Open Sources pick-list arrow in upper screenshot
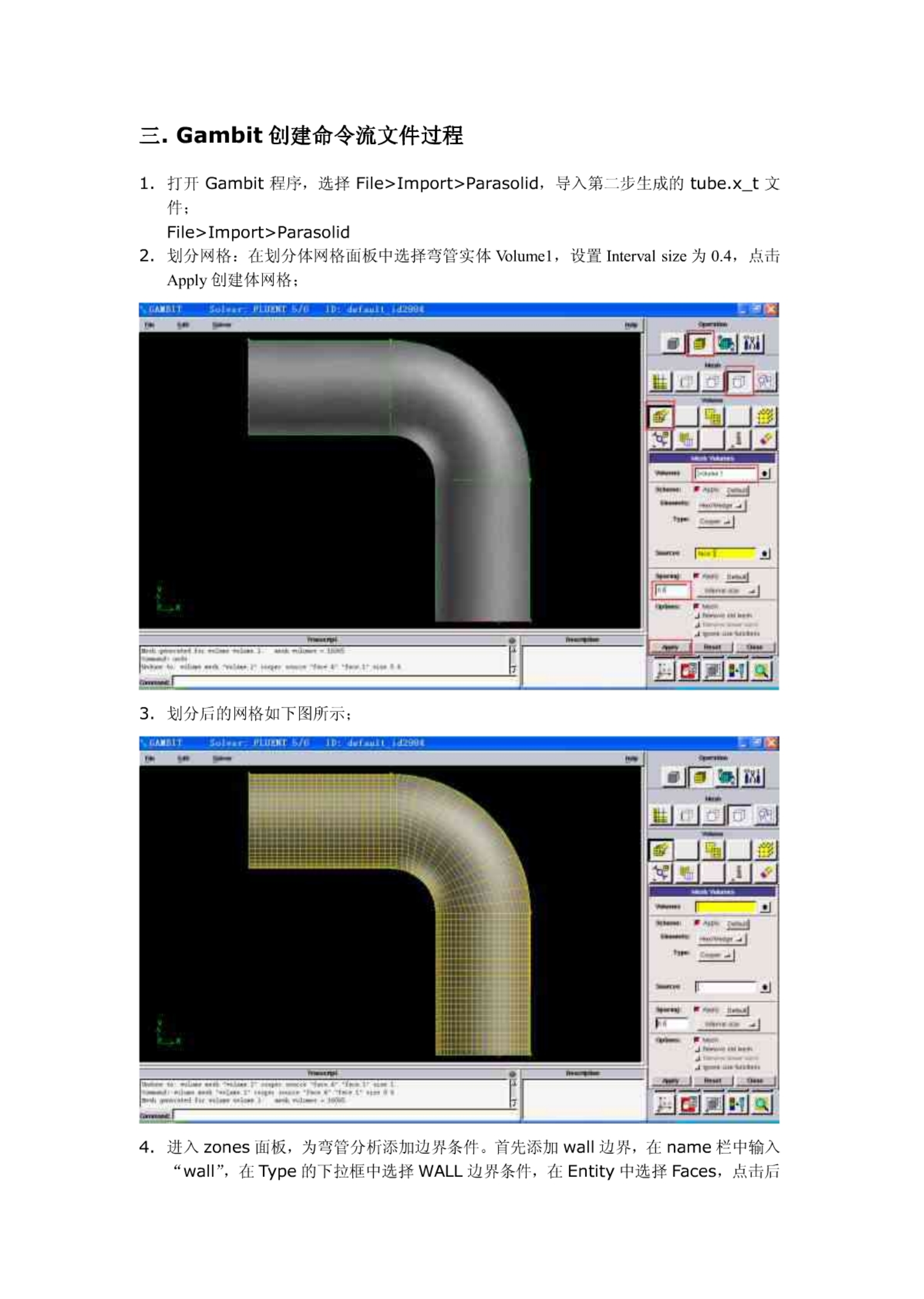924x1299 pixels. tap(764, 553)
